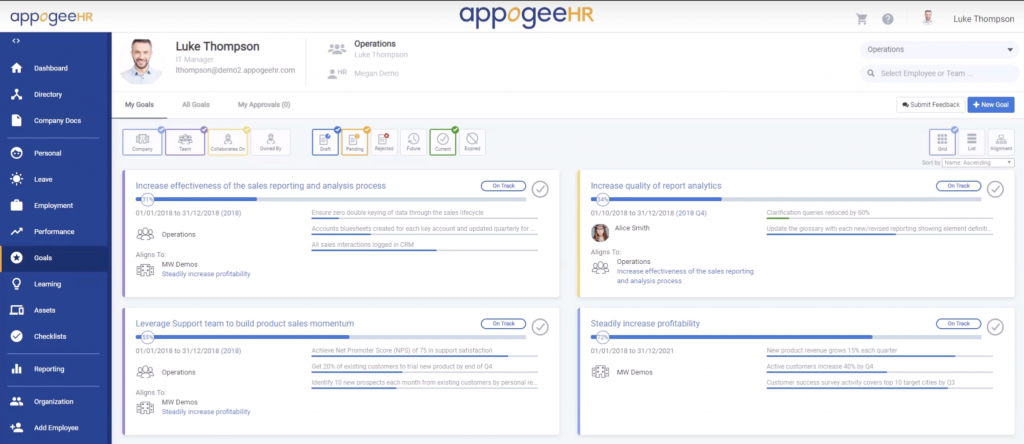Open the Assets devices icon
Viewport: 1024px width, 444px height.
16,310
